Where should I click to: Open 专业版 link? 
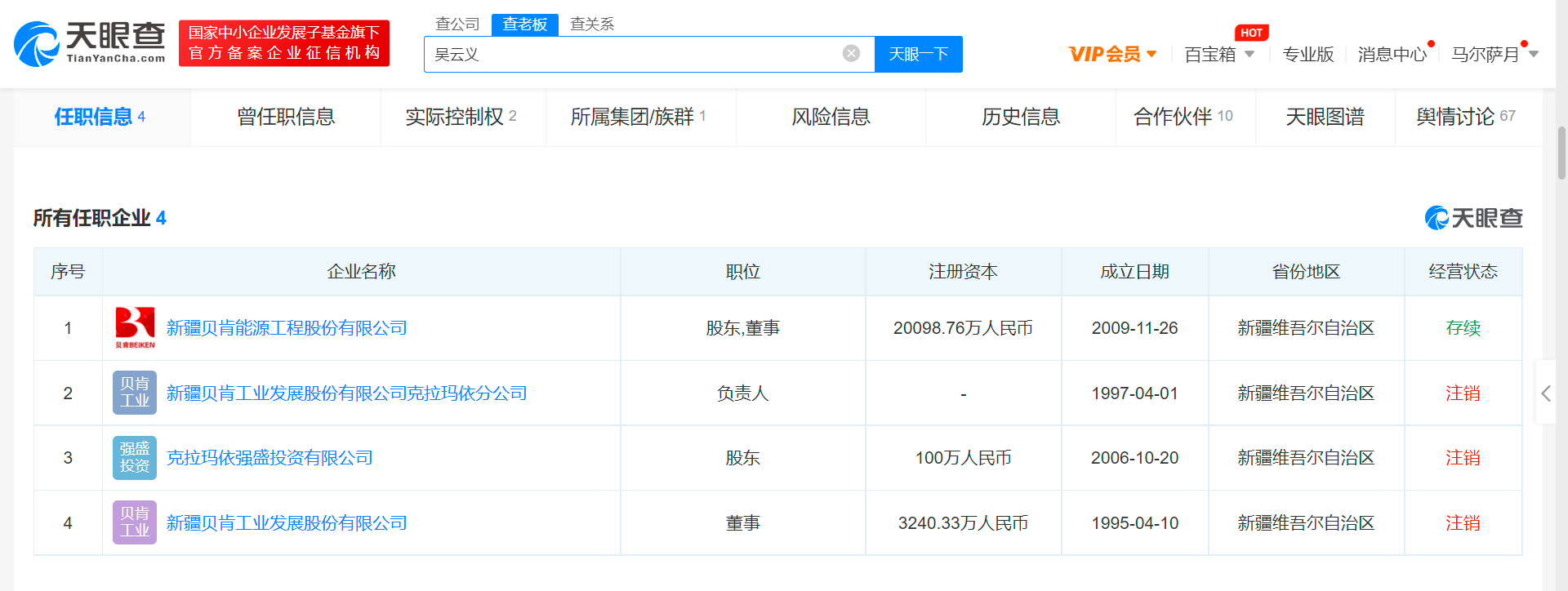pos(1308,55)
